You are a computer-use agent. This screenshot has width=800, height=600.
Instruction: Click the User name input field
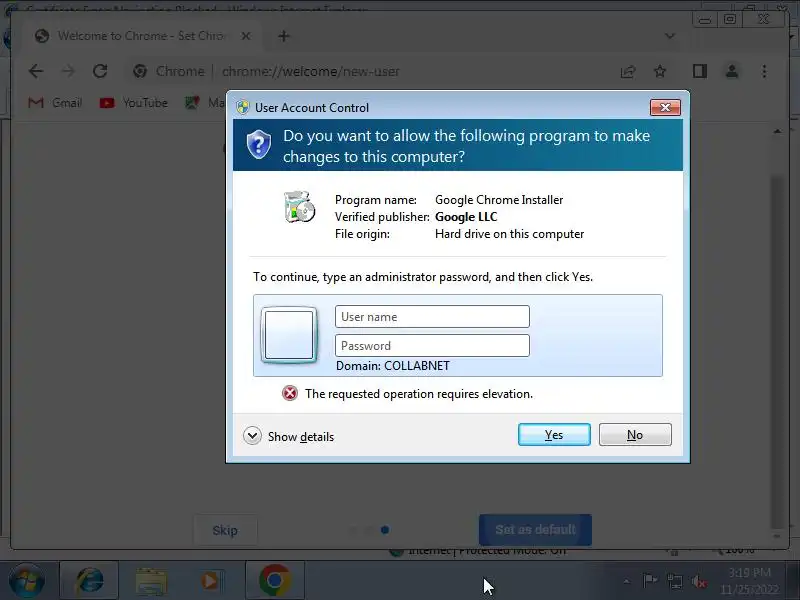click(x=432, y=317)
